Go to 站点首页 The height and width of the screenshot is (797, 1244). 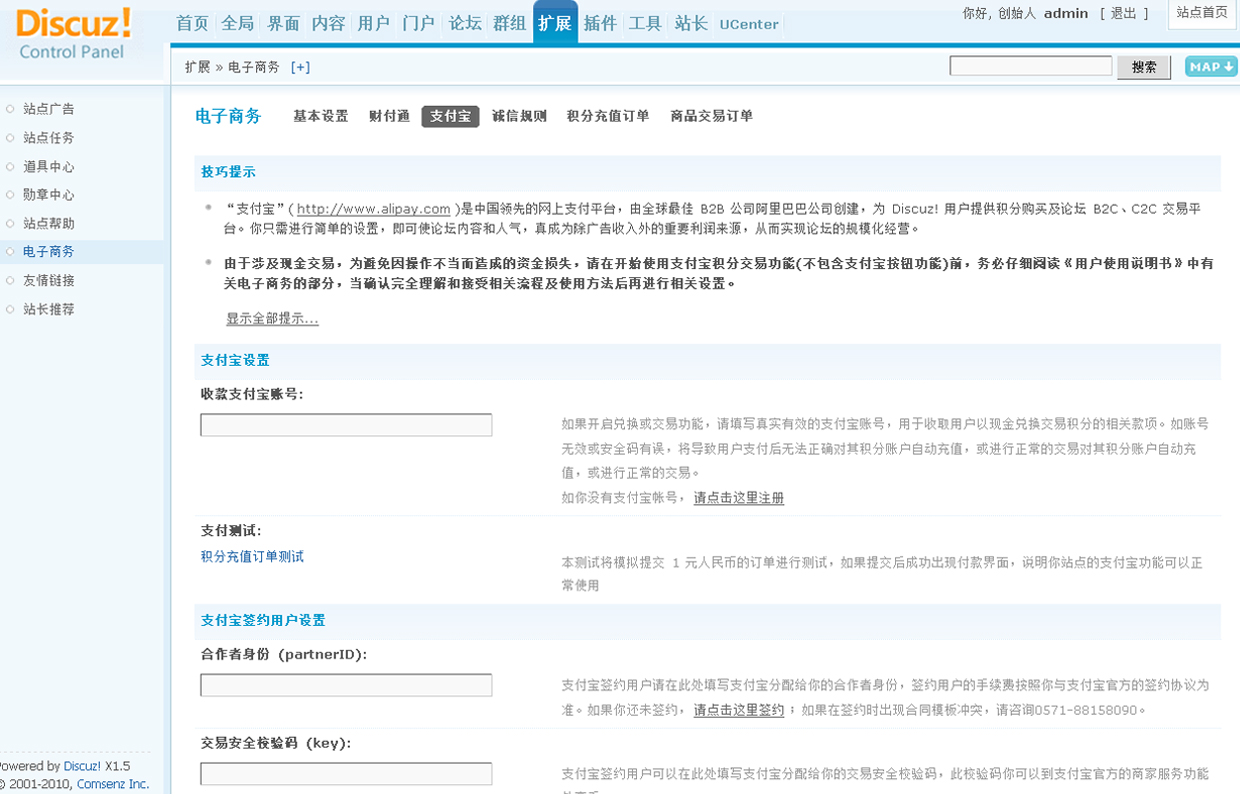pos(1202,13)
